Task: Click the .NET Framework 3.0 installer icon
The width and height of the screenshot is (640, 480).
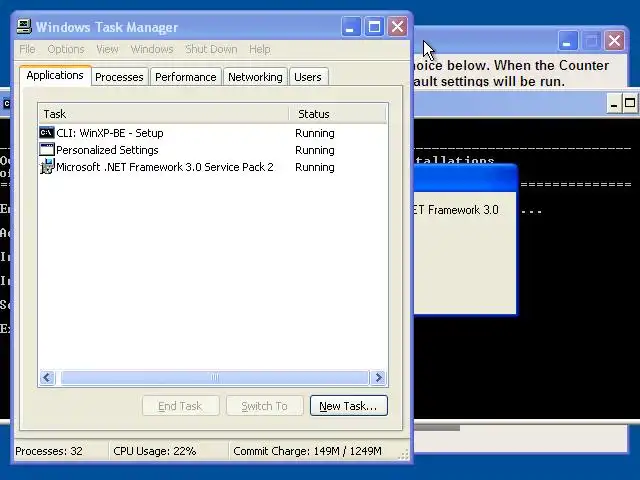Action: click(x=47, y=167)
